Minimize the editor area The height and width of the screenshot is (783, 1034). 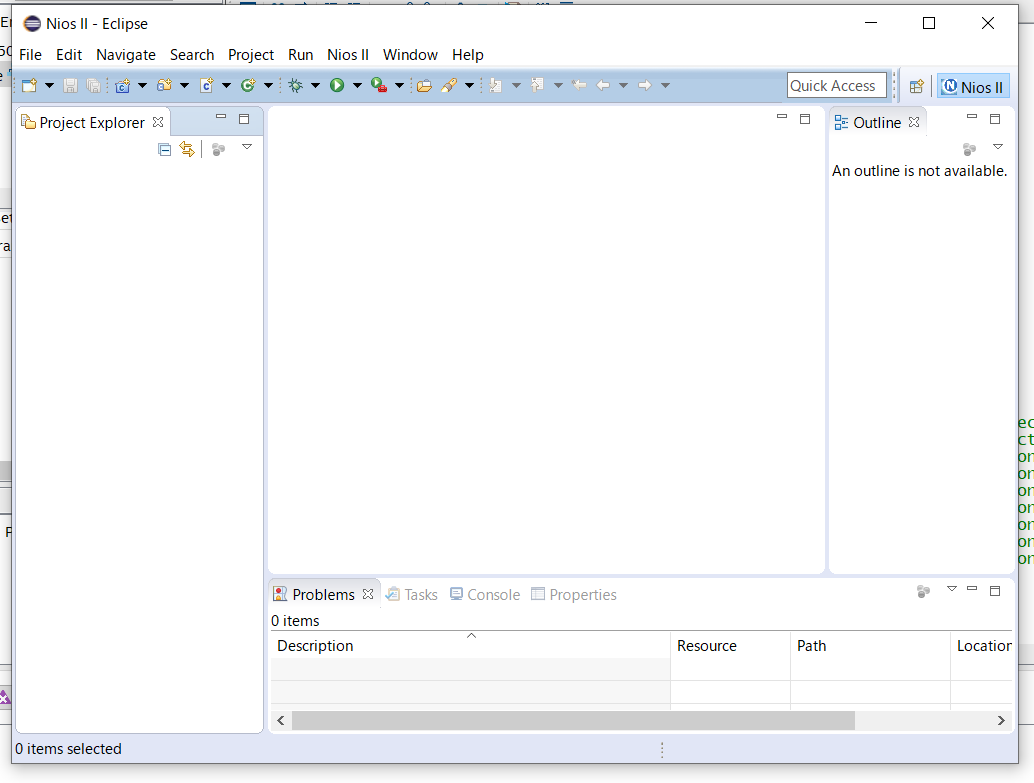click(x=782, y=117)
